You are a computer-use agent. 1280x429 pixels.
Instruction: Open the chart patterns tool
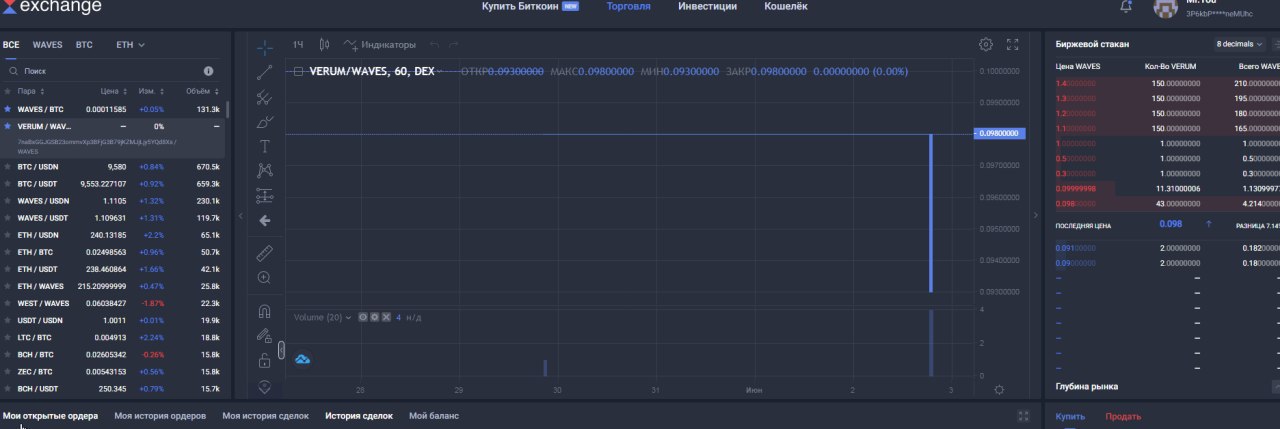click(264, 171)
